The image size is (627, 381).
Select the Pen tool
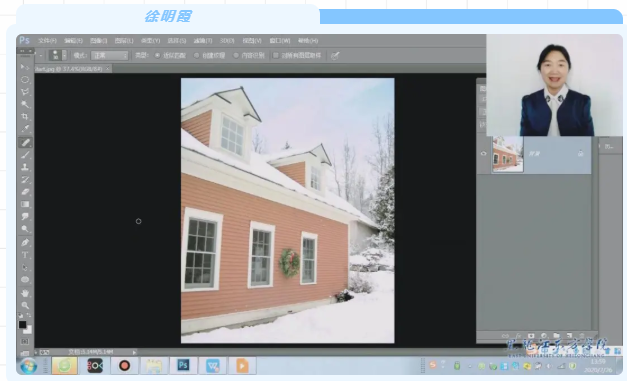[x=25, y=242]
